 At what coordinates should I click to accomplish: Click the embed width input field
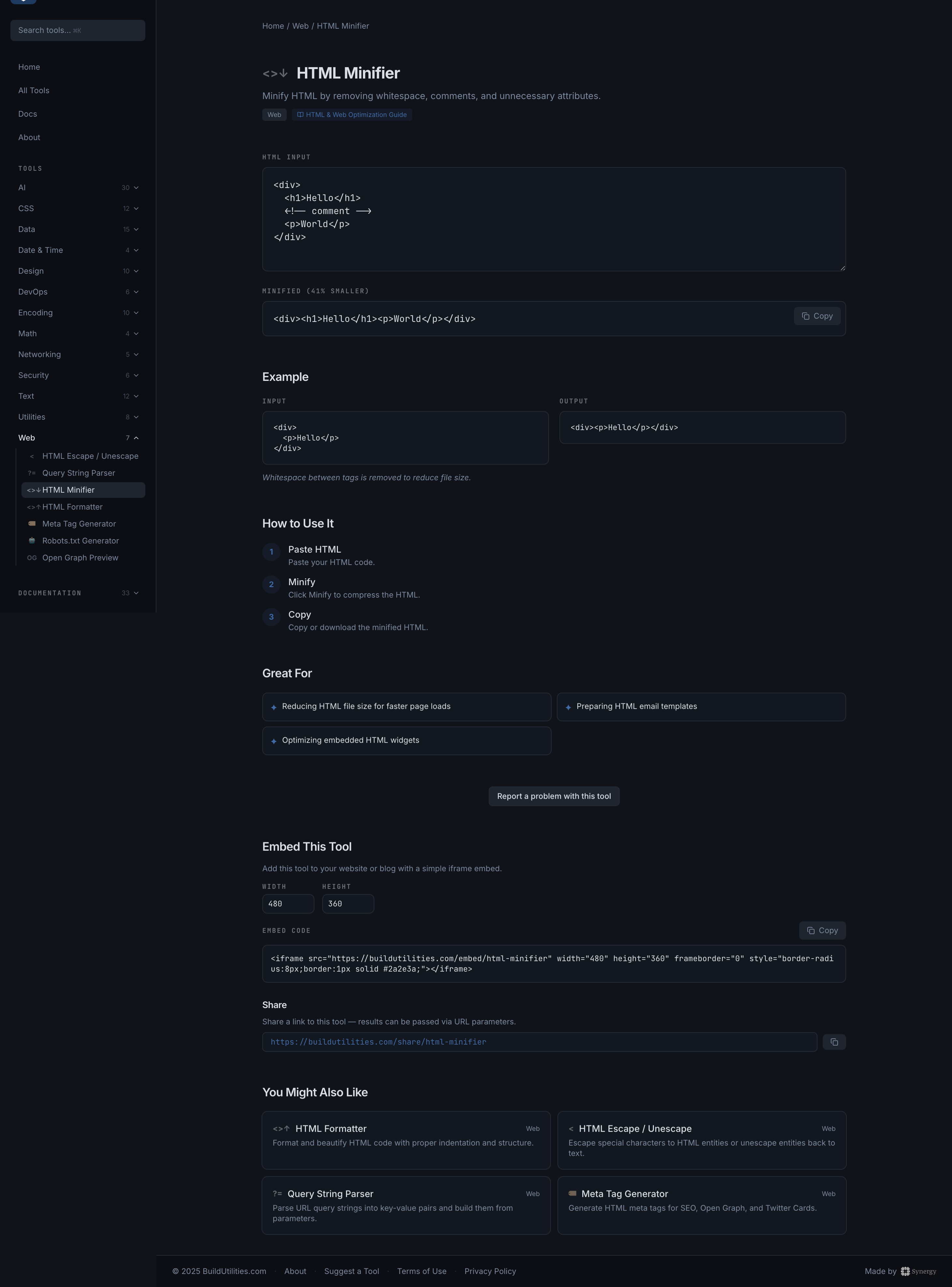point(288,903)
